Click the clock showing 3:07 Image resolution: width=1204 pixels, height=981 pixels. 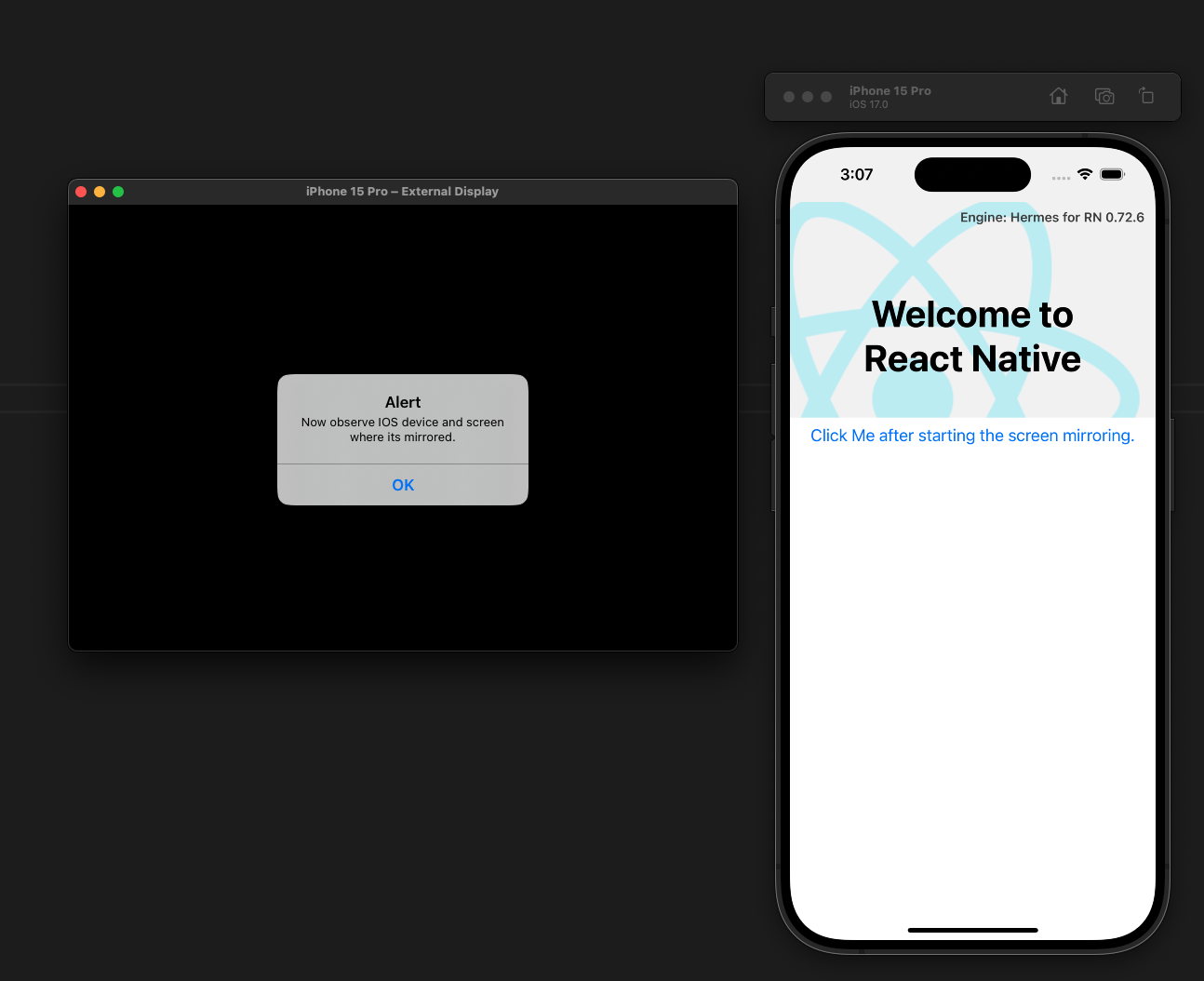click(x=856, y=174)
